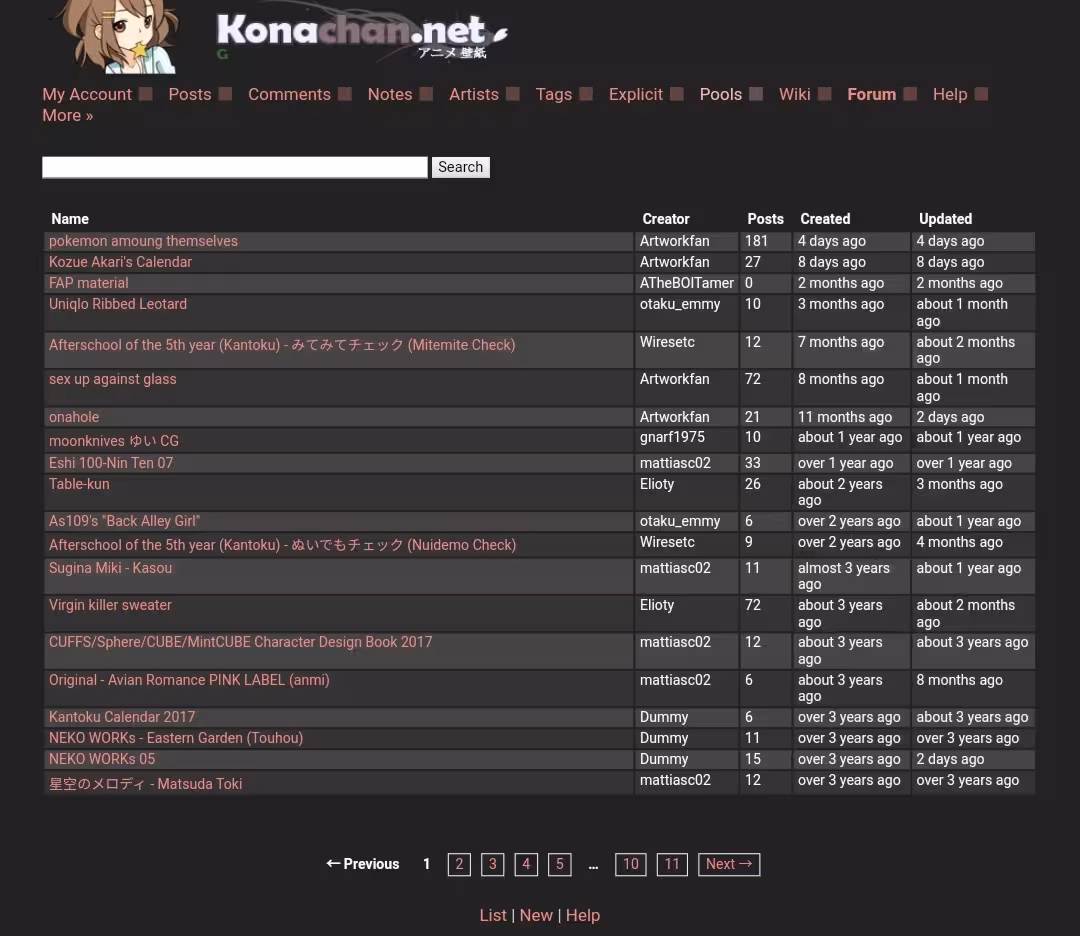Click the Posts column header
1080x936 pixels.
pyautogui.click(x=765, y=219)
